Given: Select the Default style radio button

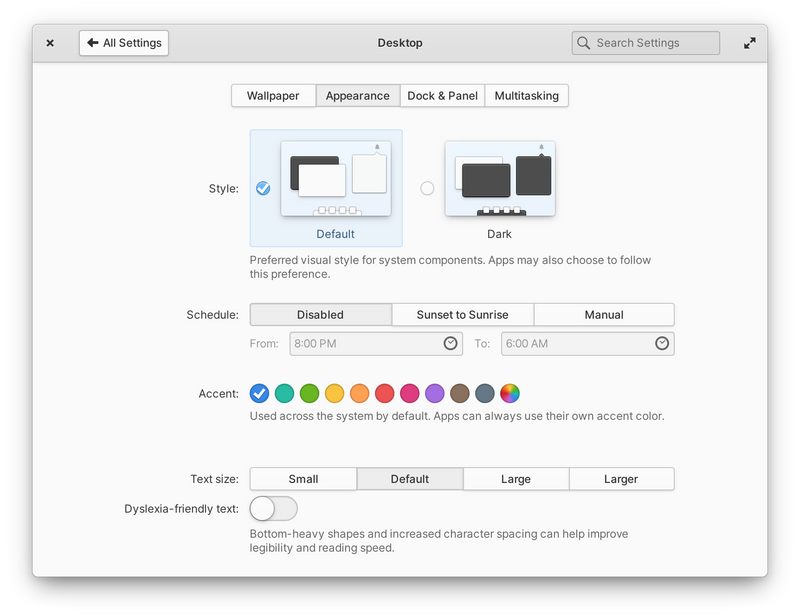Looking at the screenshot, I should (263, 188).
